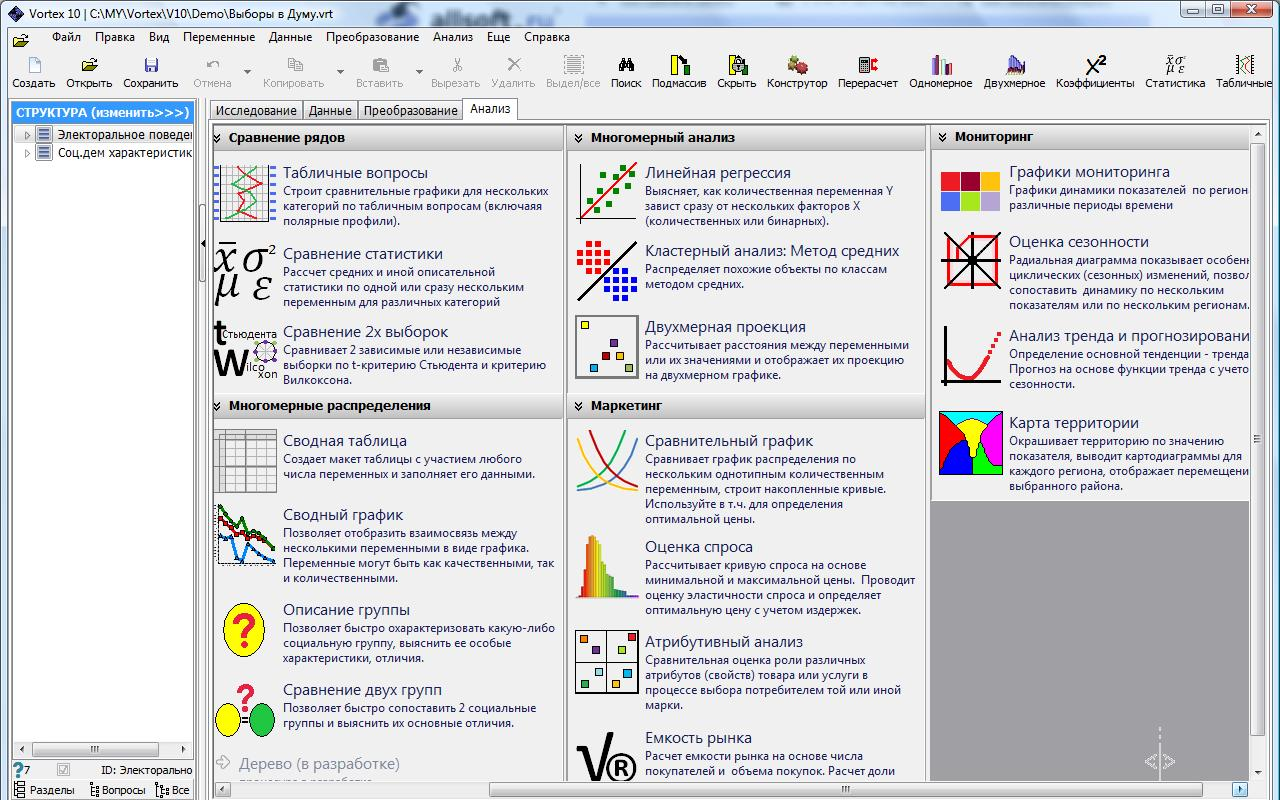Open the Подмассив tool
The height and width of the screenshot is (800, 1280).
[679, 66]
